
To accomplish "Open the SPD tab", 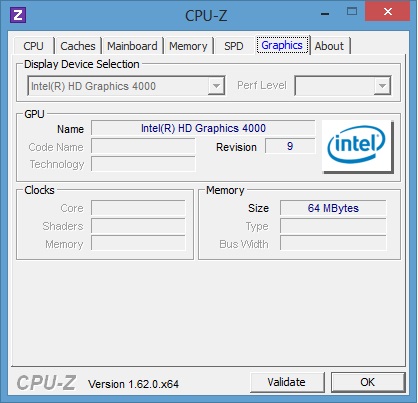I will (234, 46).
